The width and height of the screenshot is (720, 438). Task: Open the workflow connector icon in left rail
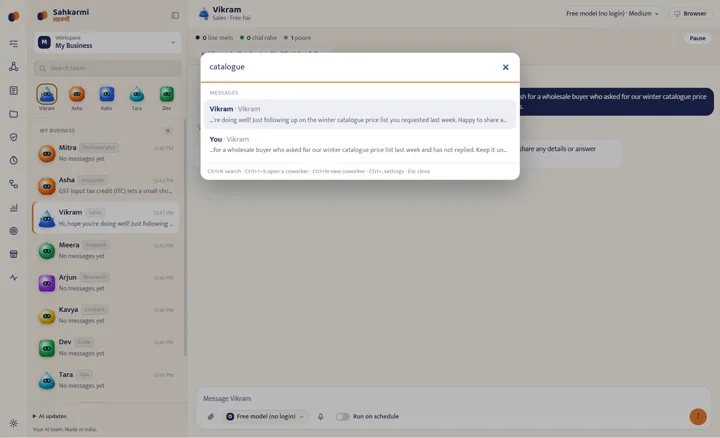point(14,184)
